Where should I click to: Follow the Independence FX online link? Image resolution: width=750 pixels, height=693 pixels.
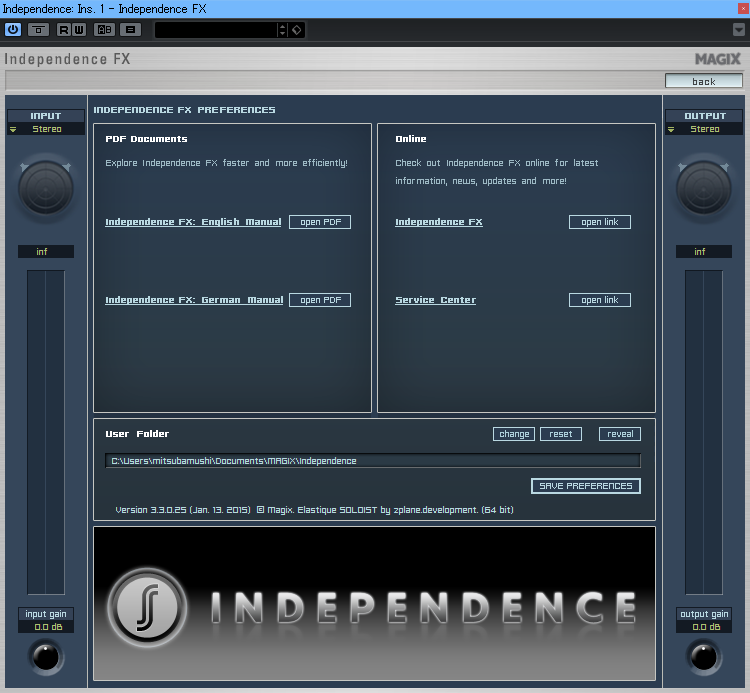[x=439, y=222]
